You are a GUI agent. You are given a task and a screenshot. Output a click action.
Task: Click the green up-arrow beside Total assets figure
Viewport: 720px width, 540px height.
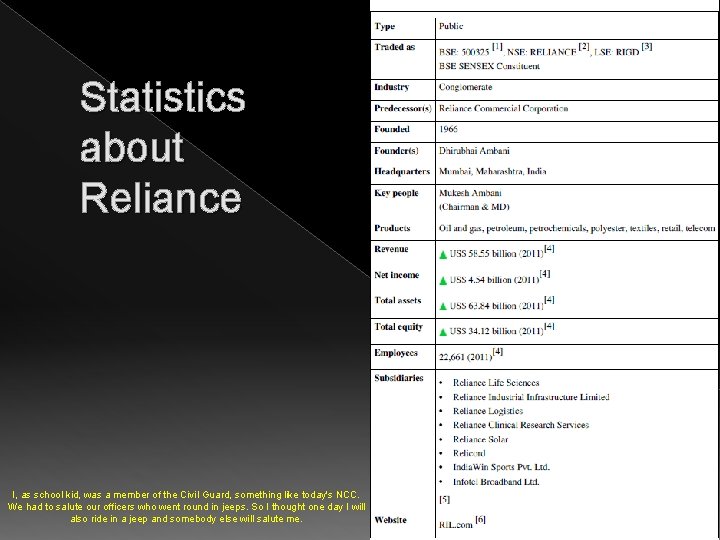click(443, 306)
